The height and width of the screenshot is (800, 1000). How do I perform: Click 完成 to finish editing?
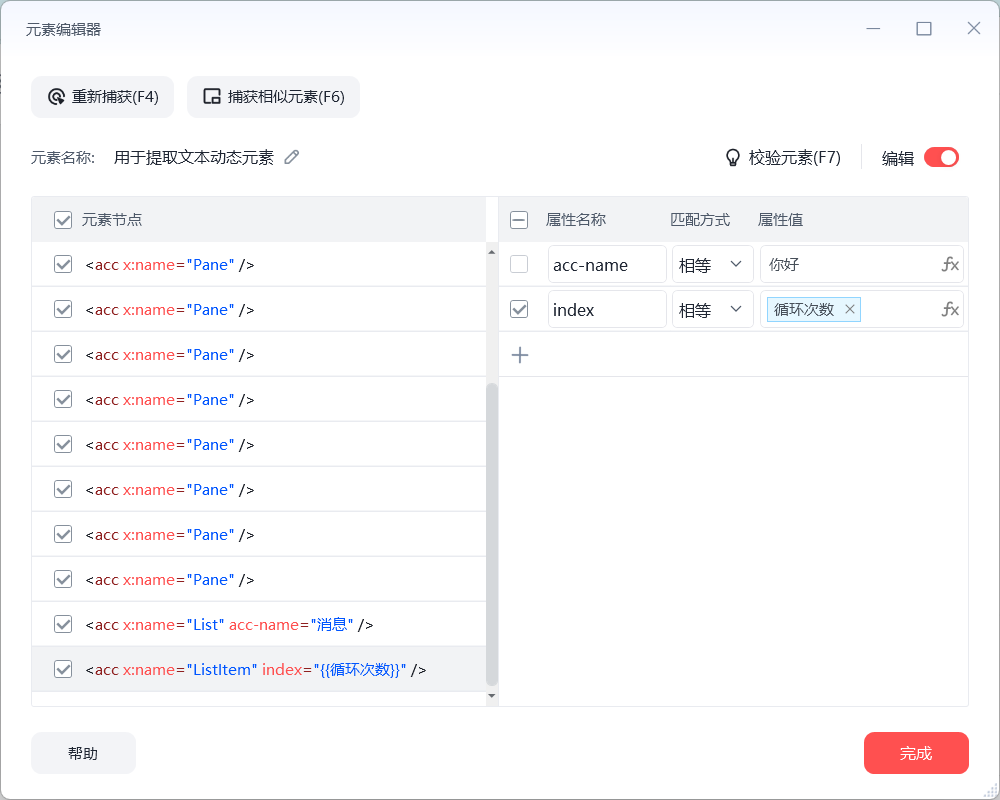[916, 753]
